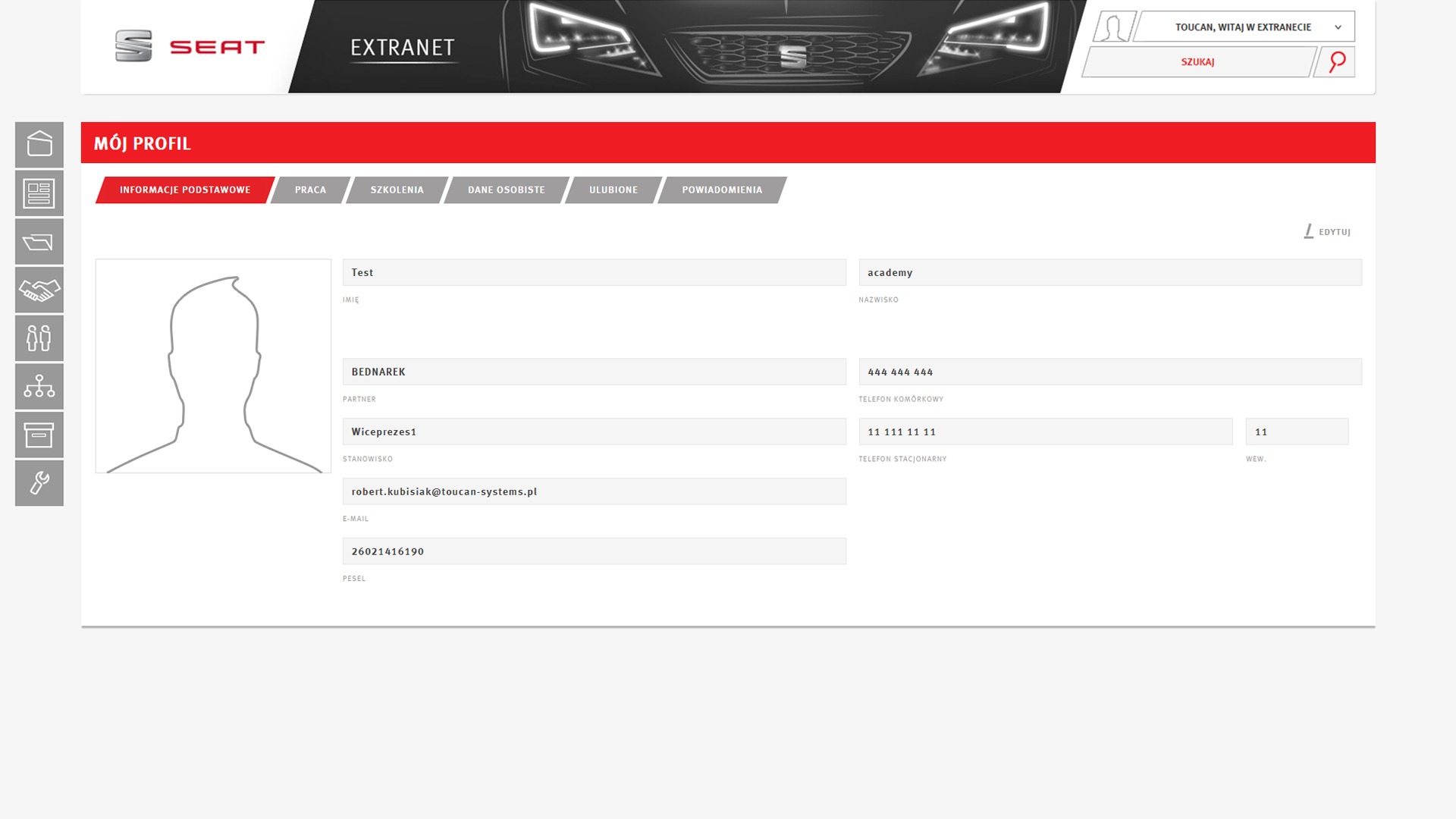Open the news layout sidebar icon

39,193
